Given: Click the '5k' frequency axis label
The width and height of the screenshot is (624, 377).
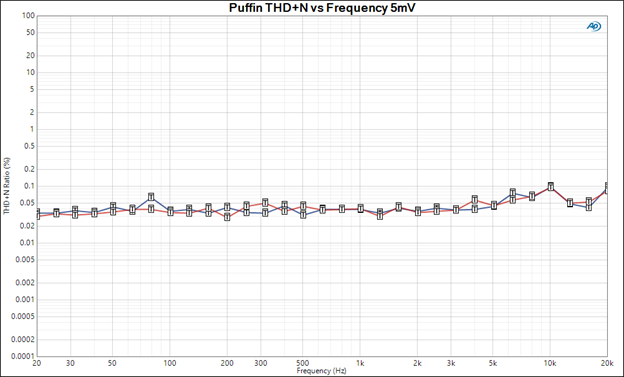Looking at the screenshot, I should point(493,363).
